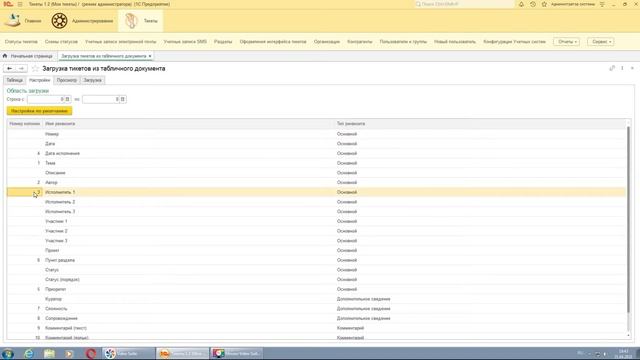Image resolution: width=640 pixels, height=360 pixels.
Task: Open notifications bell icon
Action: tap(521, 4)
